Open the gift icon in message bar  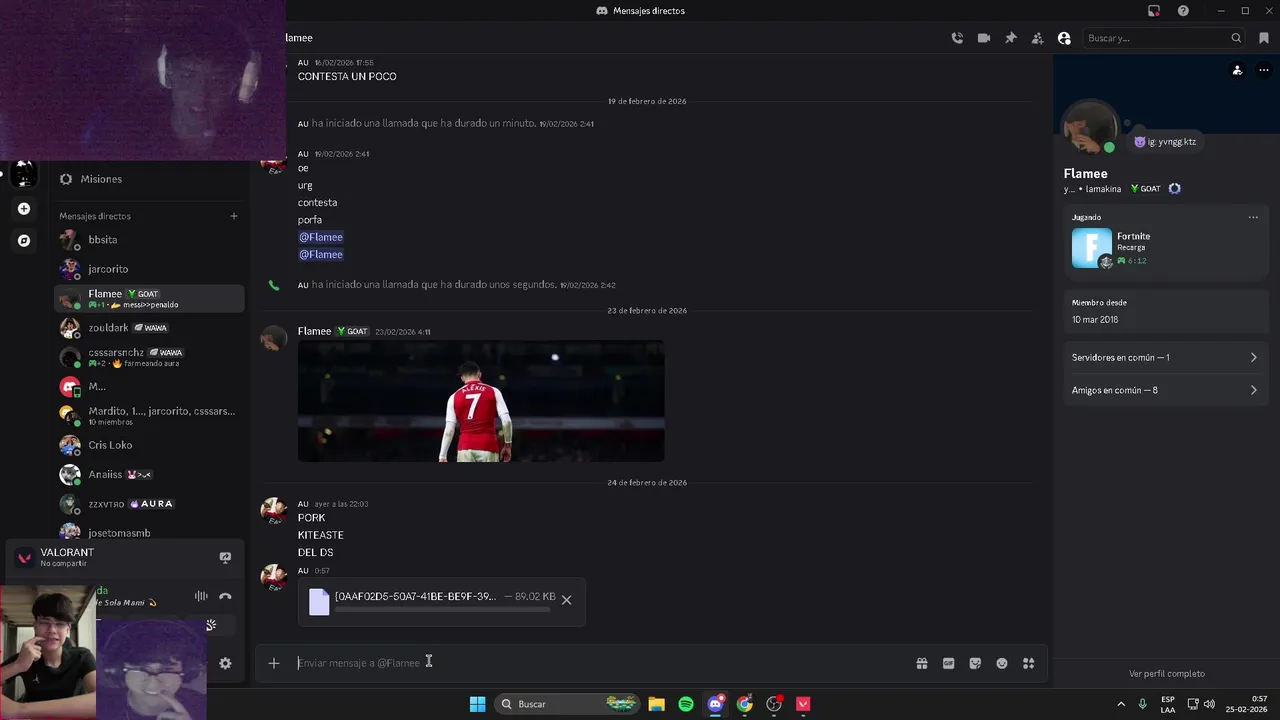click(x=922, y=663)
